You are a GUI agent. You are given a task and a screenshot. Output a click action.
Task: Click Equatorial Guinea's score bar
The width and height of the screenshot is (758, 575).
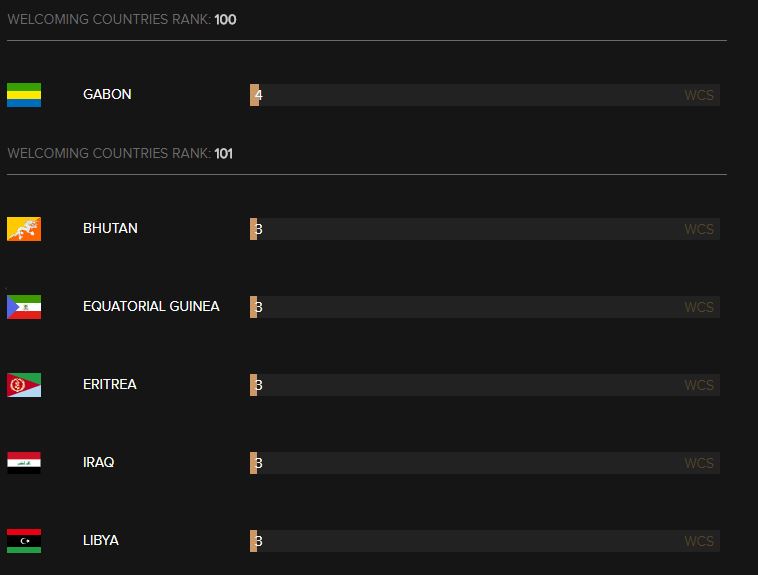coord(484,307)
